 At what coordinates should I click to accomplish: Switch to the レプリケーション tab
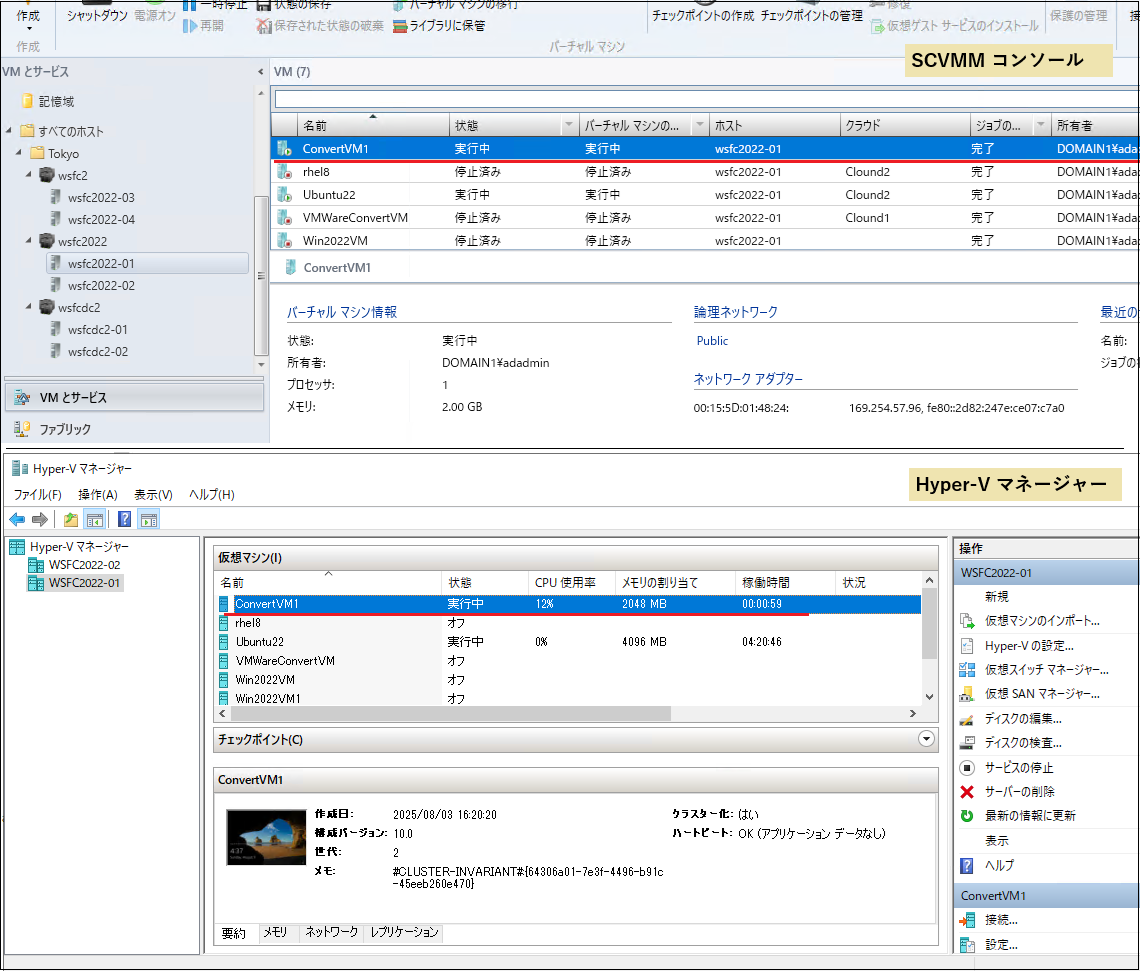(x=404, y=932)
